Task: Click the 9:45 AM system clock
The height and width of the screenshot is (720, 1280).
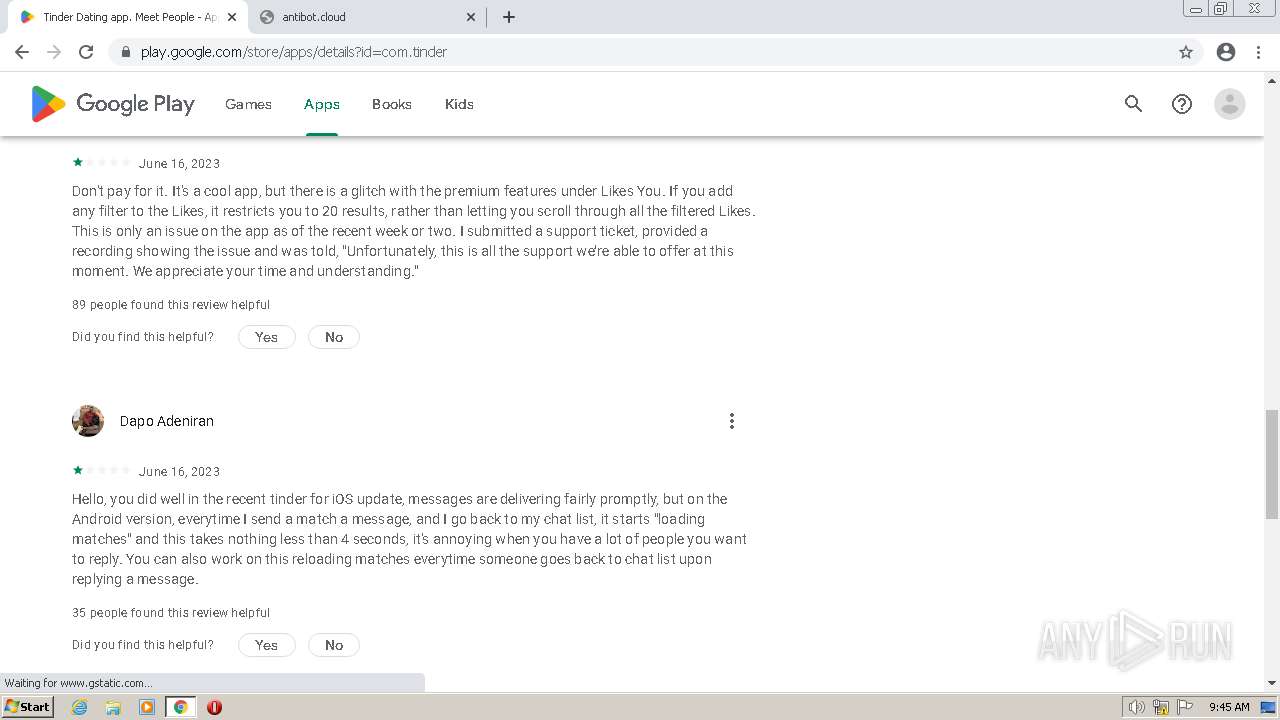Action: [1229, 707]
